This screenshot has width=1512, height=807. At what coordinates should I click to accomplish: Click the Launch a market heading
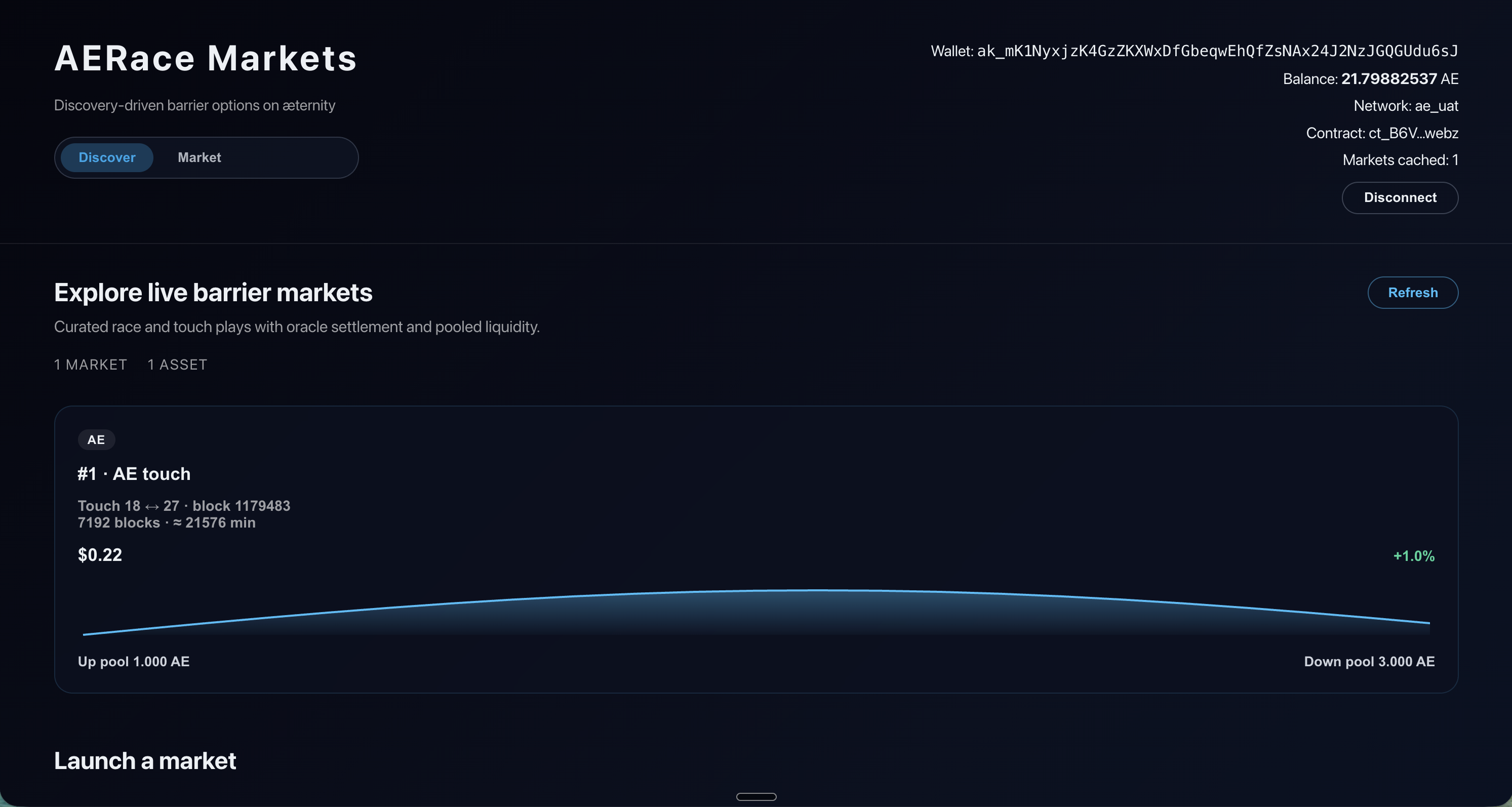[145, 760]
